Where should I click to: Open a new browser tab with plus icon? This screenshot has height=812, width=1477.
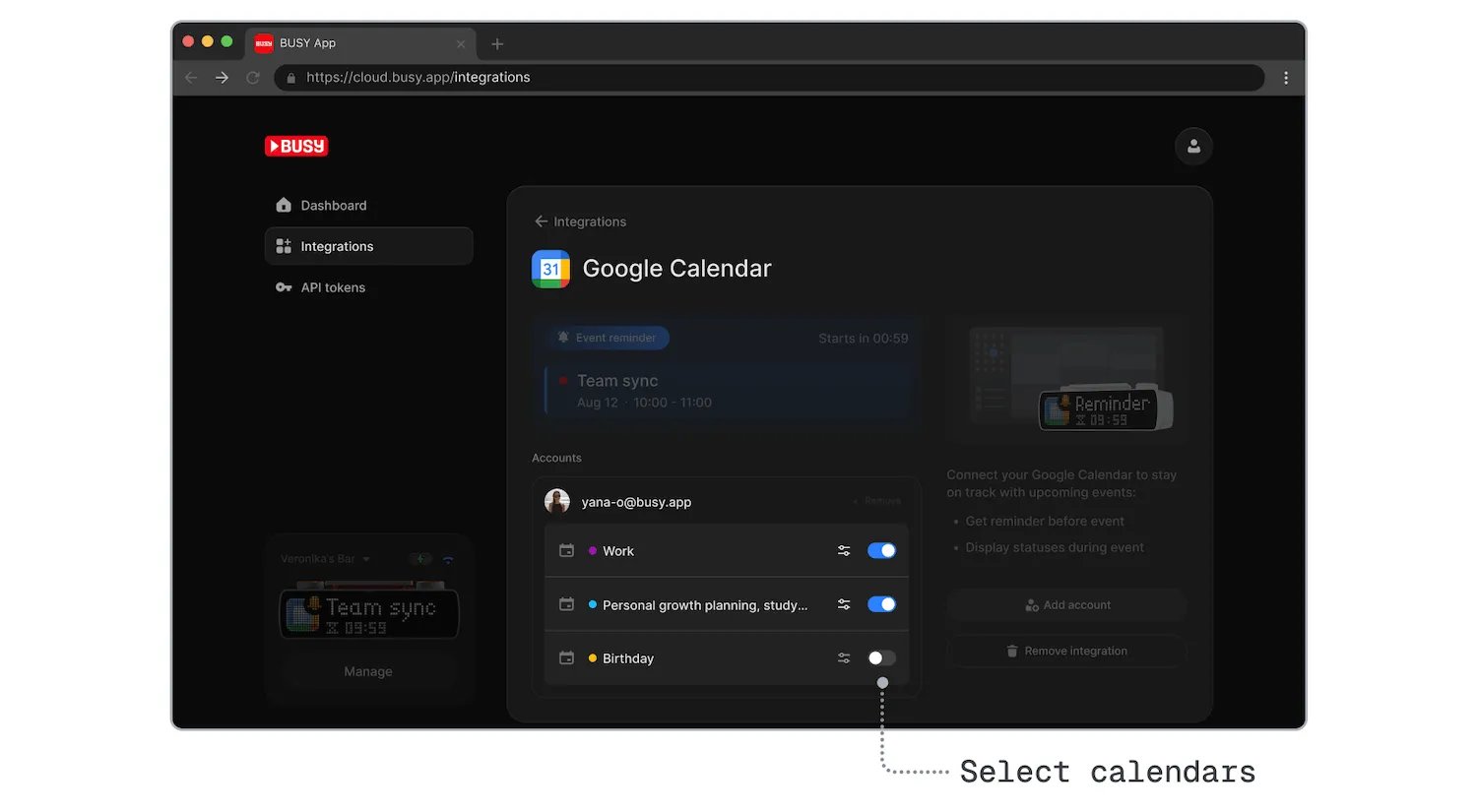coord(497,44)
